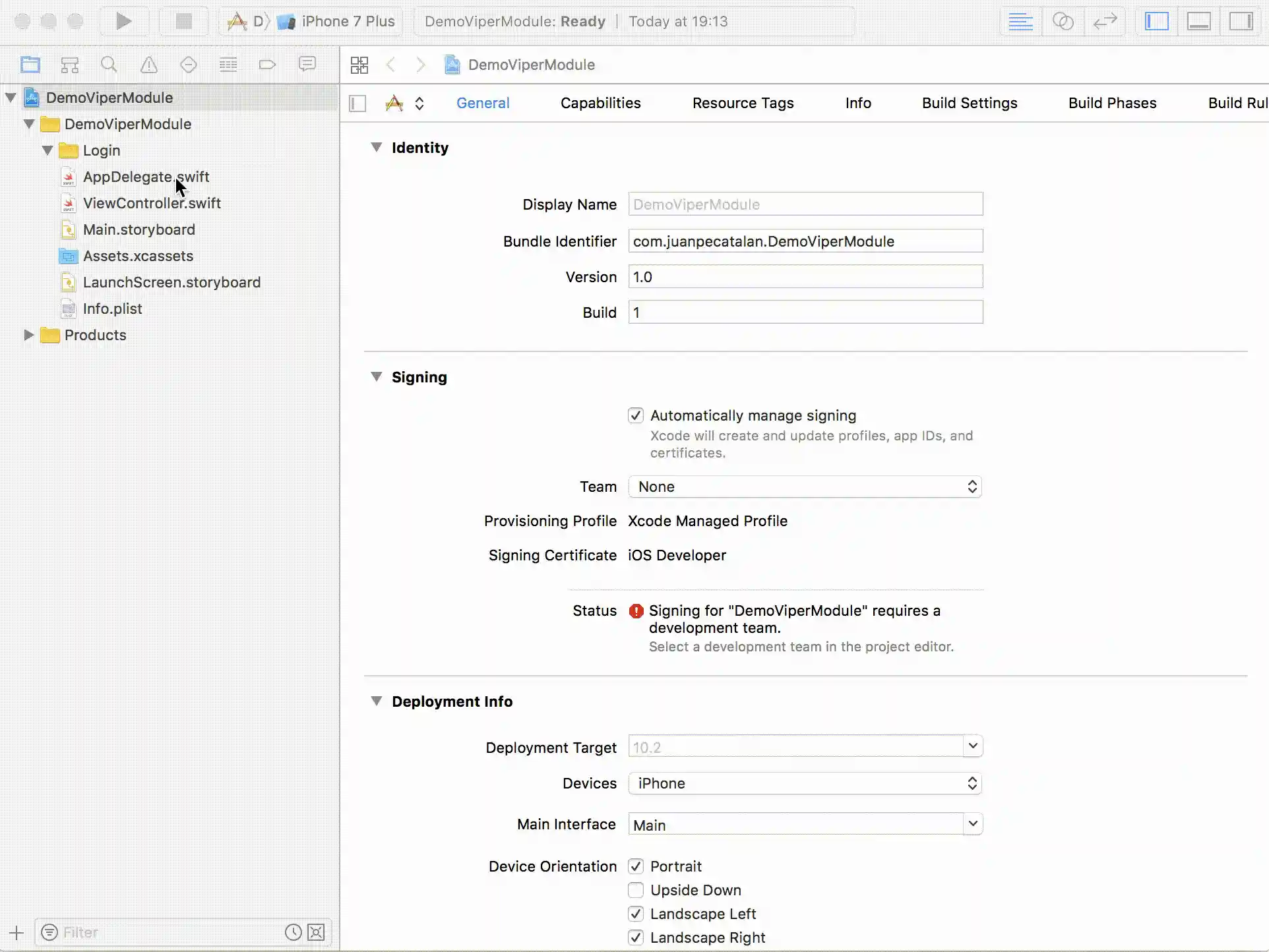Collapse the Signing section
The image size is (1269, 952).
tap(377, 377)
